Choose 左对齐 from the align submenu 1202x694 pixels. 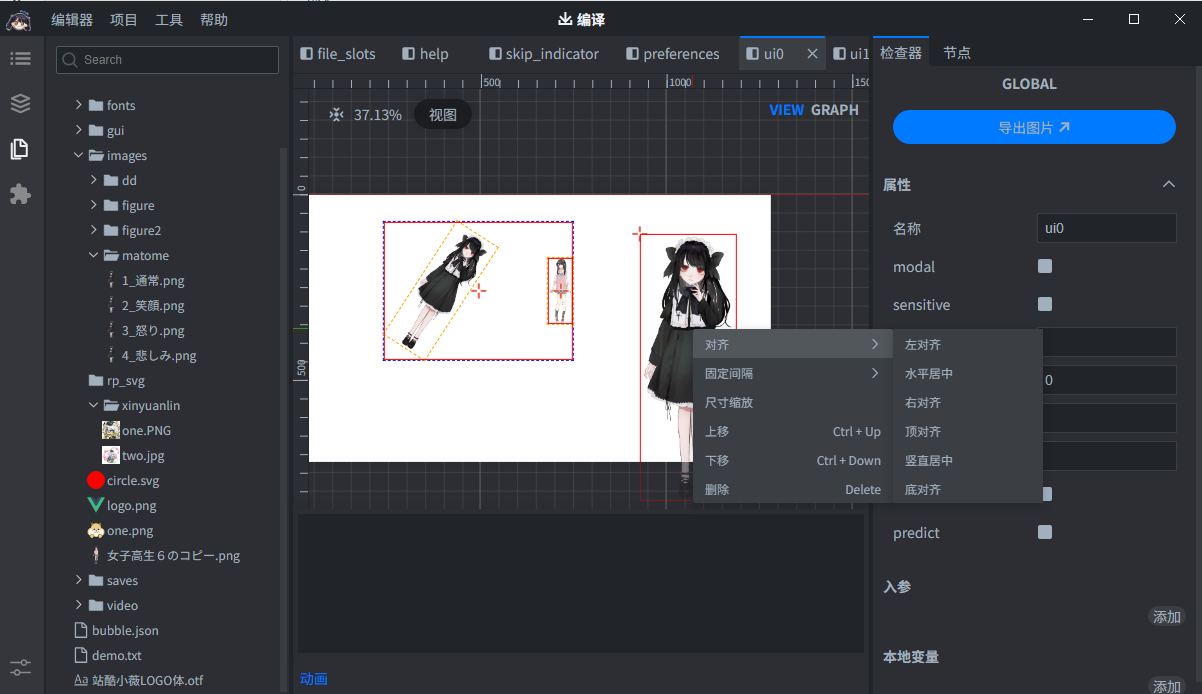967,344
